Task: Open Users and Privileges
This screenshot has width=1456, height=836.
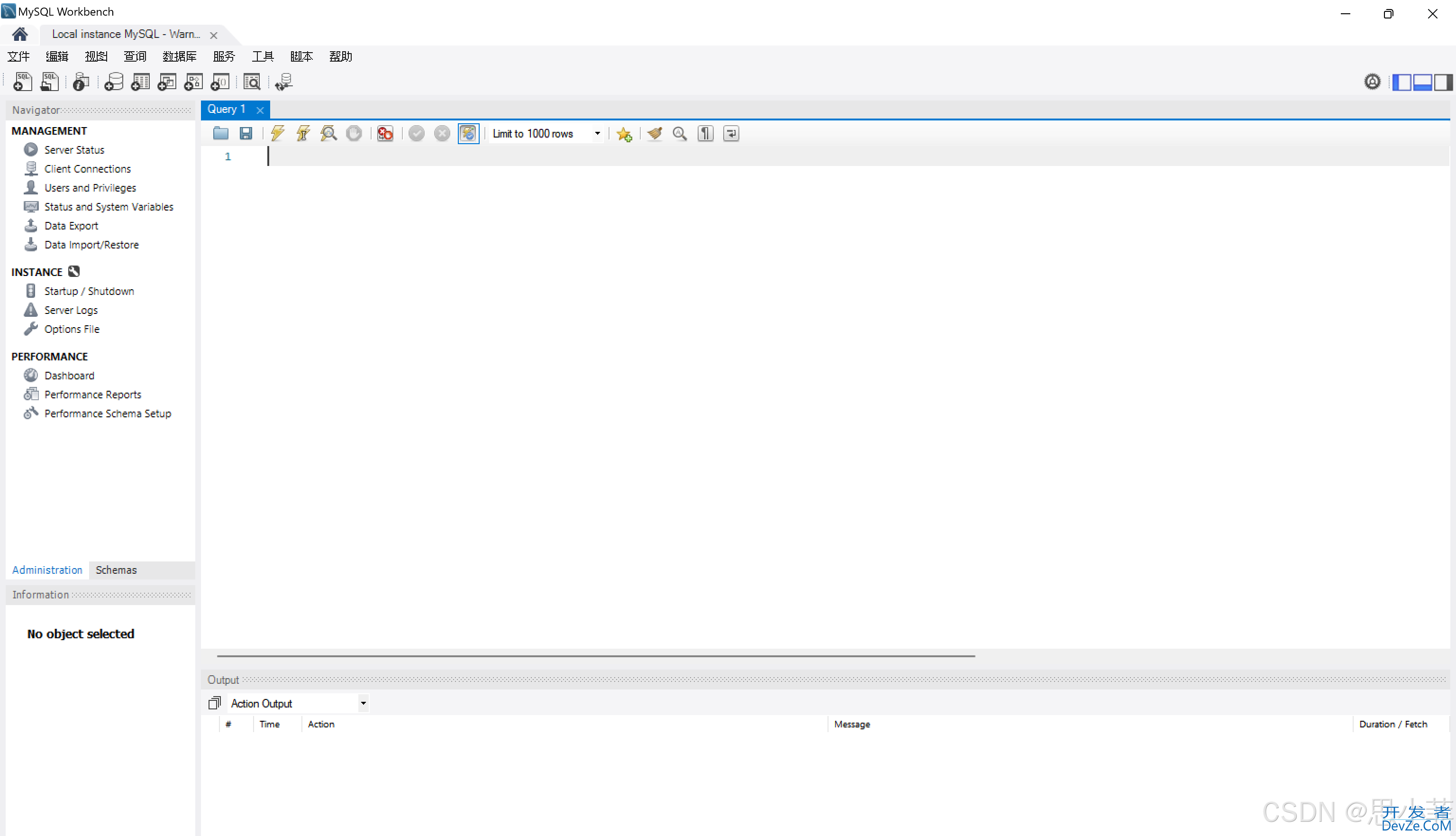Action: [x=90, y=188]
